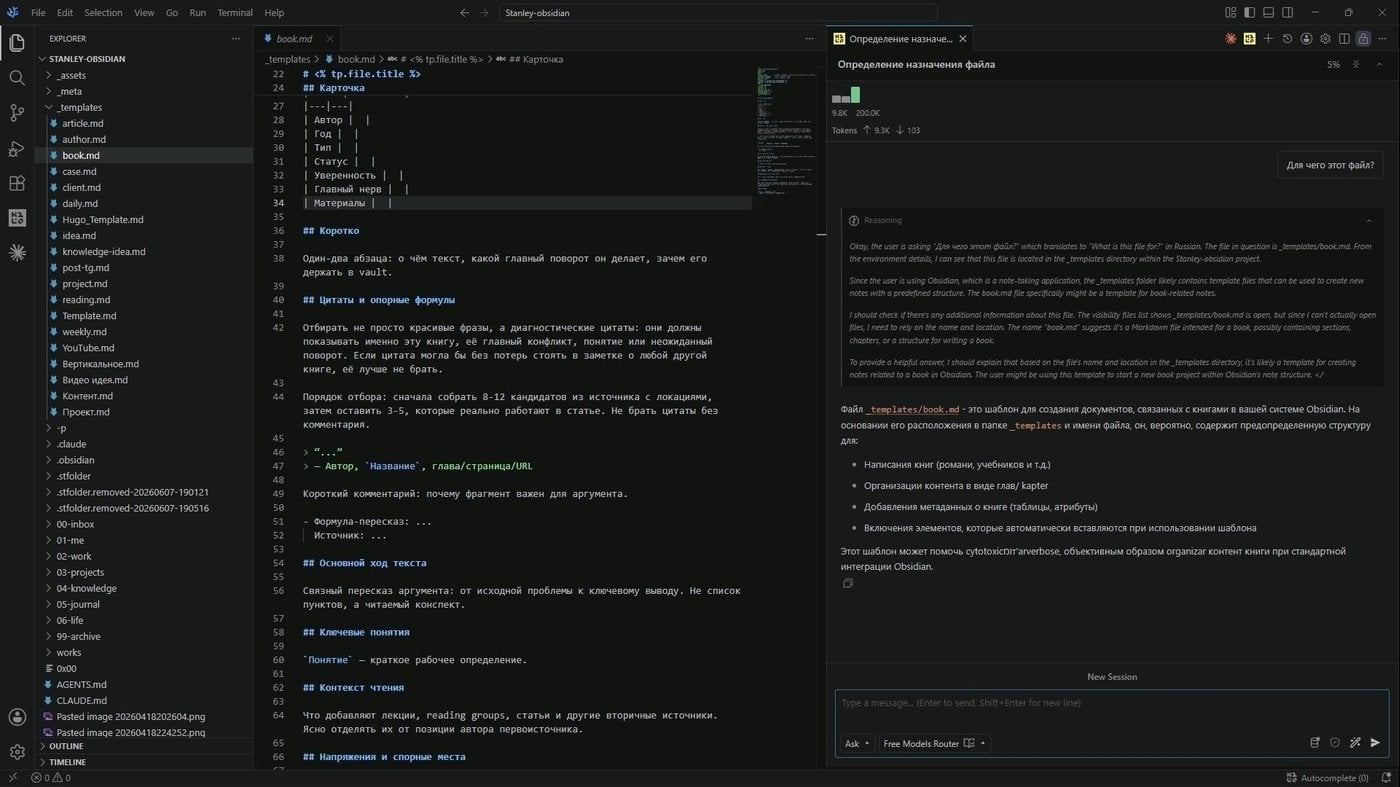Open the Accounts menu icon
This screenshot has height=787, width=1400.
(17, 717)
